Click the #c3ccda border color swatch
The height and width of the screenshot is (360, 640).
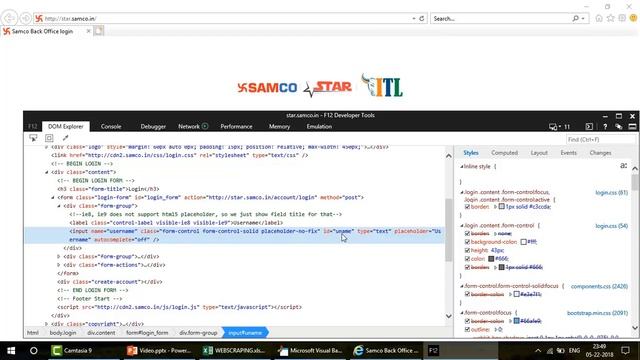tap(502, 207)
